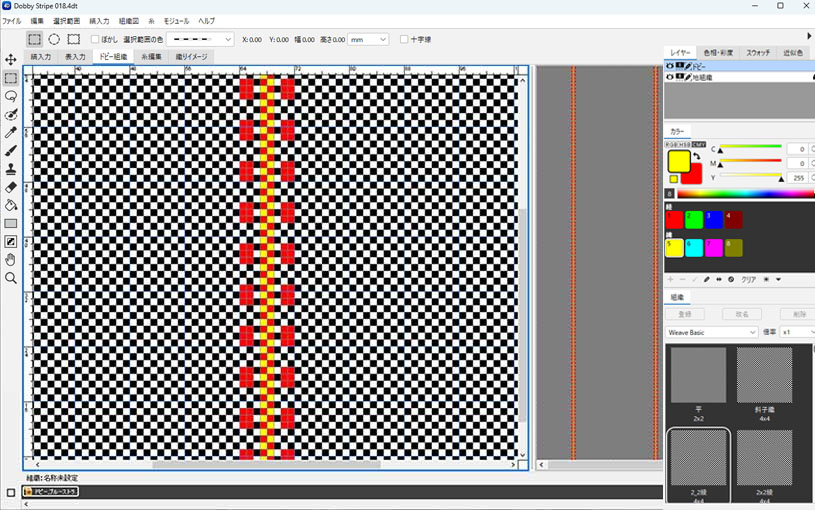Click the pencil edit icon on ドビー layer
The height and width of the screenshot is (510, 815).
tap(688, 67)
